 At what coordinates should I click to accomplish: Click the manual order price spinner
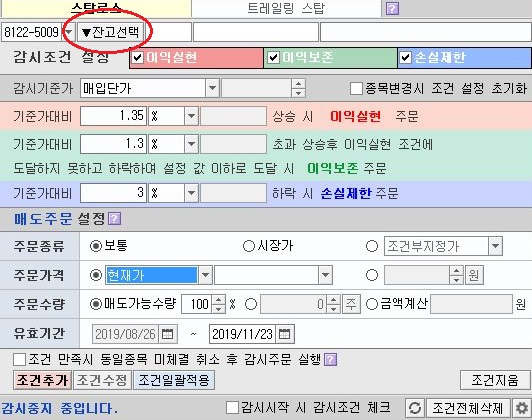pos(456,275)
